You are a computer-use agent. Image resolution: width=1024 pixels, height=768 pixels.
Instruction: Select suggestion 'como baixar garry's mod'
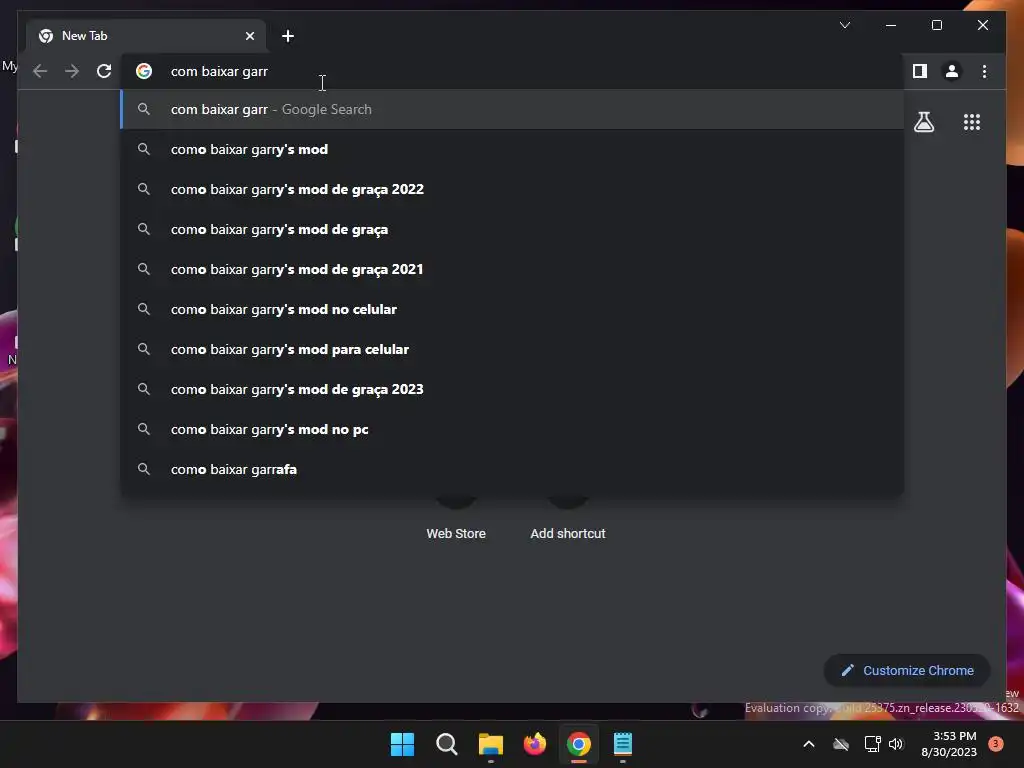(x=513, y=150)
